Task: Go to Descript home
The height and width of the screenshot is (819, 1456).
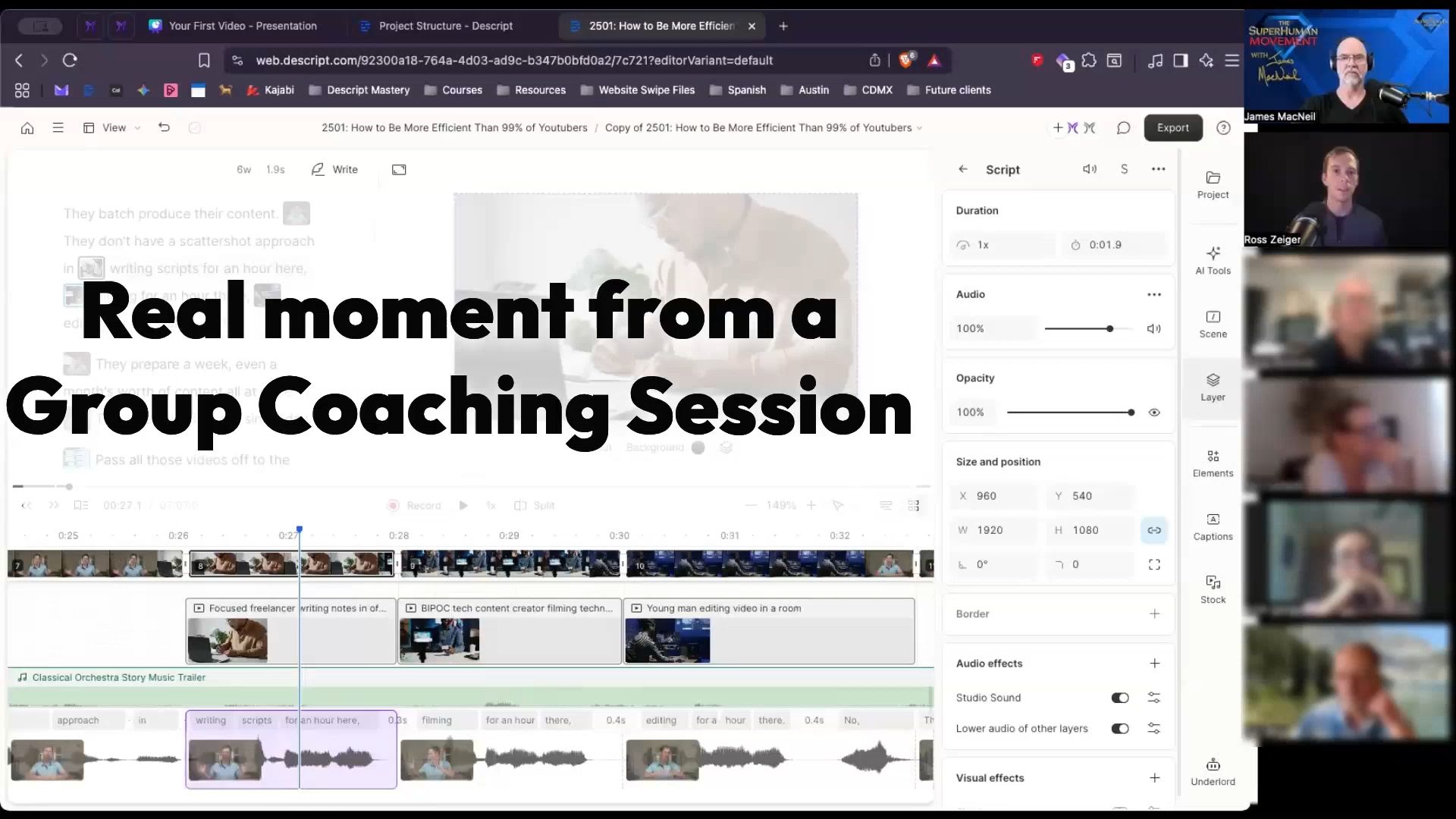Action: tap(27, 128)
